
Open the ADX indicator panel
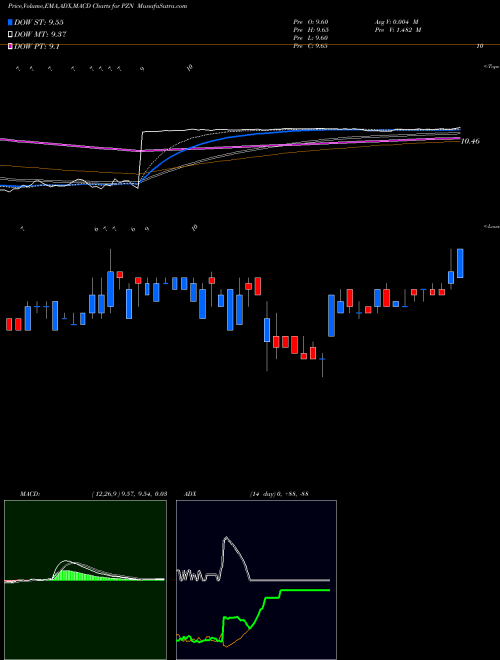pos(256,580)
